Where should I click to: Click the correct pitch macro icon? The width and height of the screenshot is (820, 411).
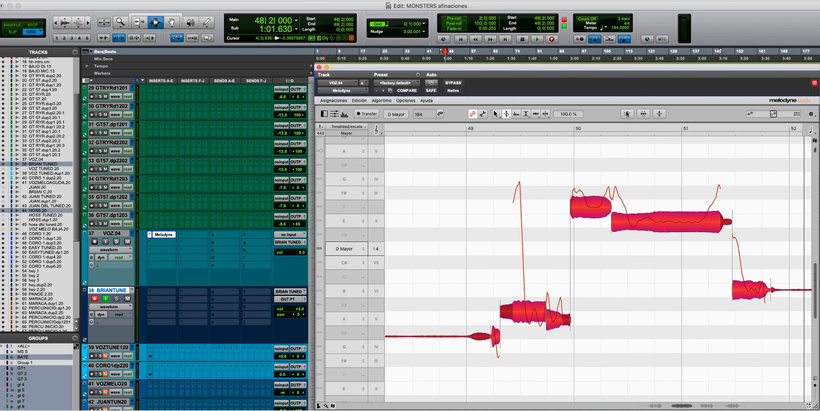tap(627, 113)
